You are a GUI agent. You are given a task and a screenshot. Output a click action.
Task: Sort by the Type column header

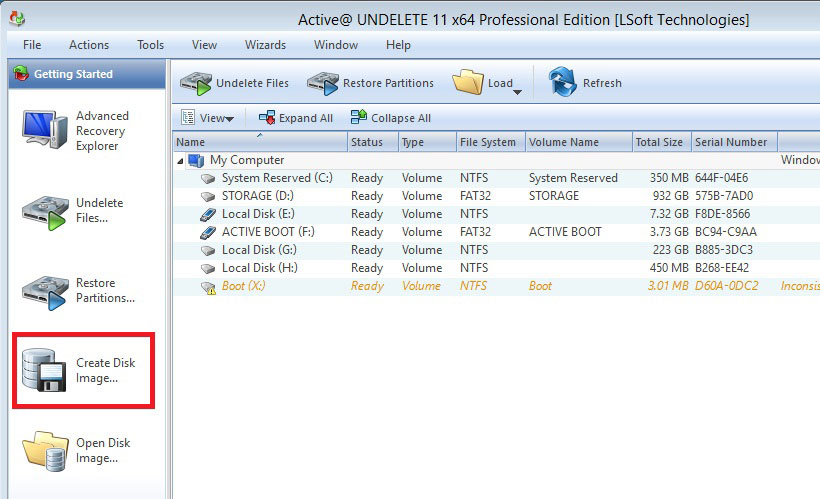(428, 142)
